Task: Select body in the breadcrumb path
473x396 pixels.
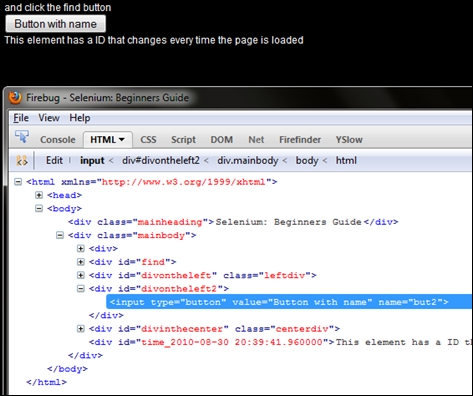Action: point(307,161)
